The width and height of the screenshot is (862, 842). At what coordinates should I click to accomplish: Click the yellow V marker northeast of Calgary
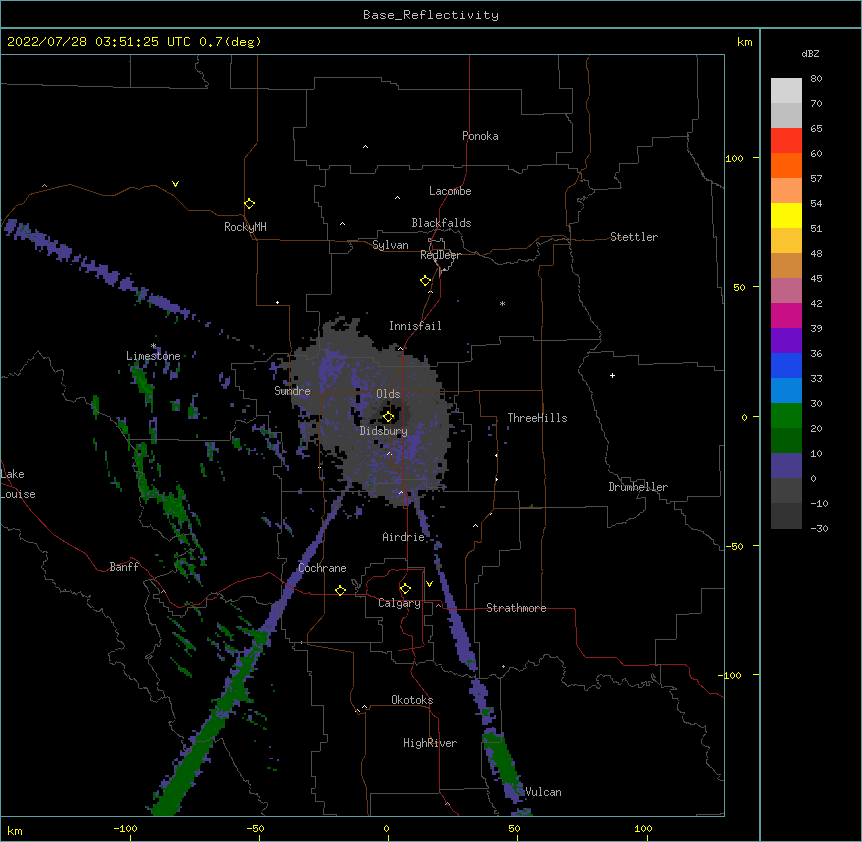point(429,584)
